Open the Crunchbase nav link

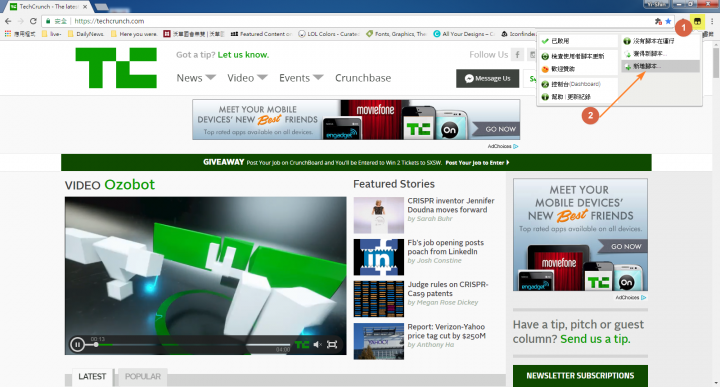click(363, 78)
